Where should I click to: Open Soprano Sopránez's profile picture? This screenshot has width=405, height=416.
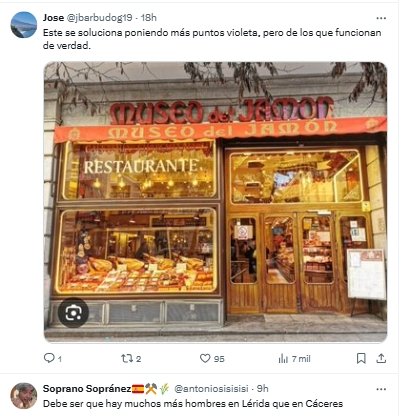point(24,396)
